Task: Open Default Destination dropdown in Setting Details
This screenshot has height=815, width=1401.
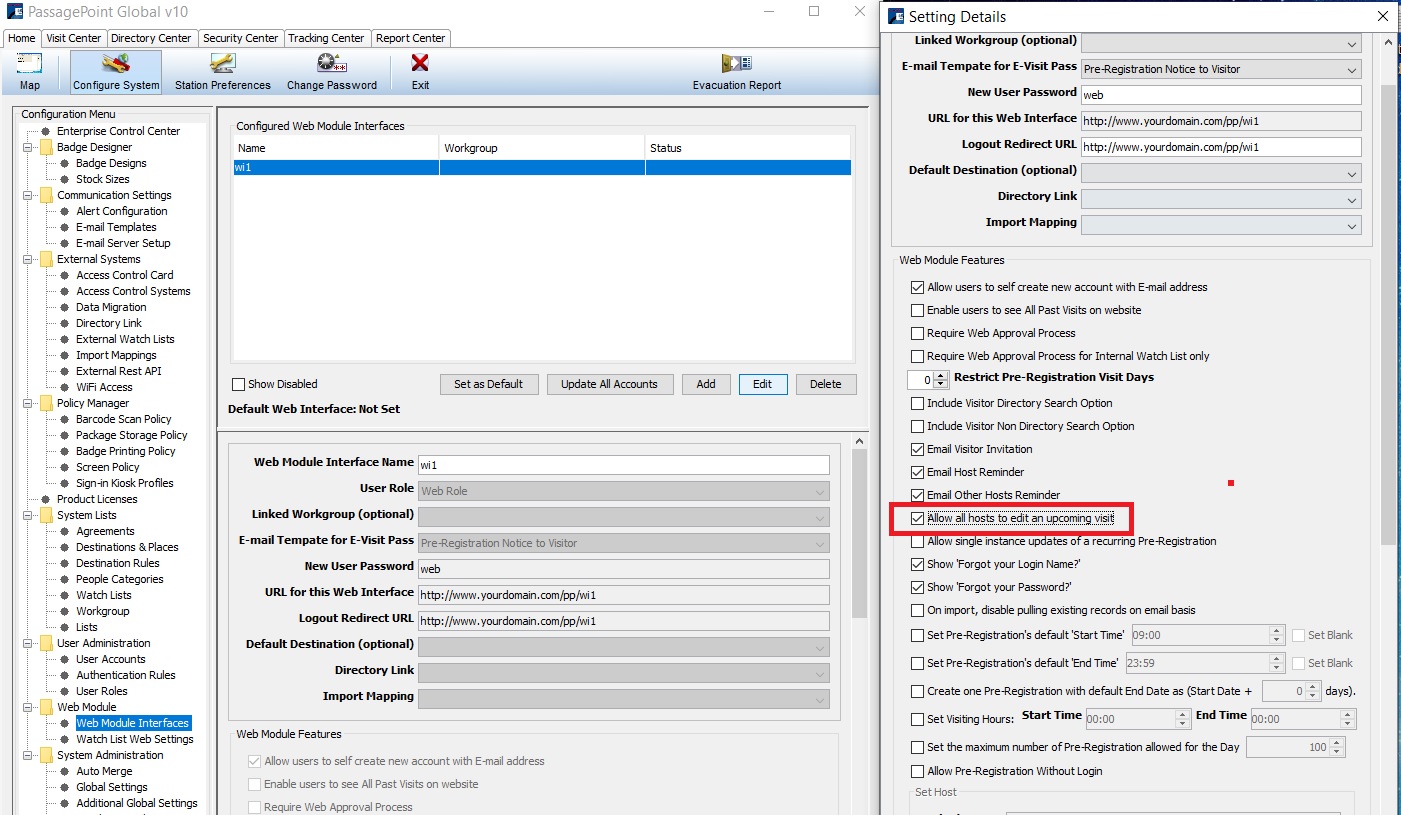Action: tap(1221, 173)
